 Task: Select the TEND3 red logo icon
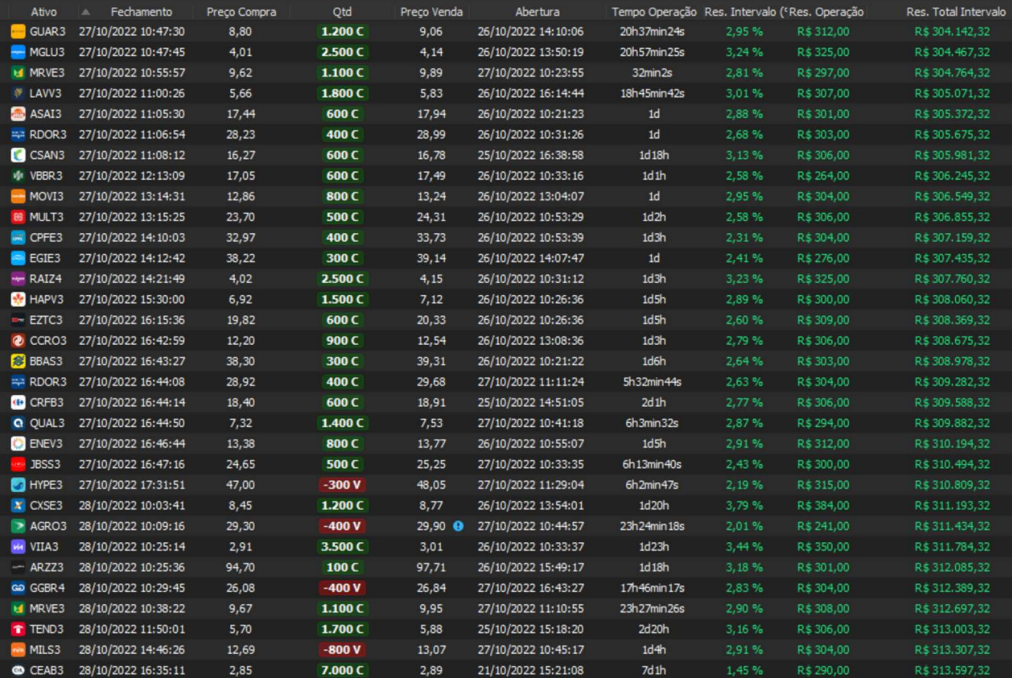[18, 629]
